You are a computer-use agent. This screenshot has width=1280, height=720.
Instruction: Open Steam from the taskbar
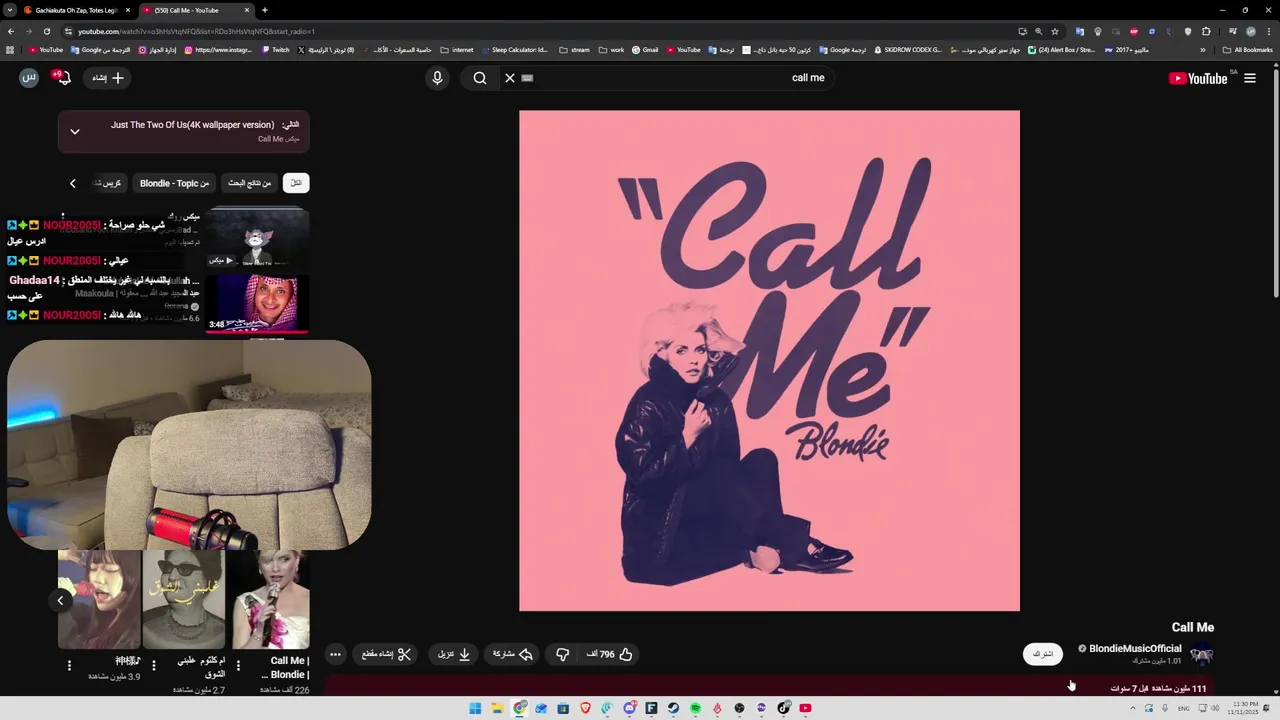[x=673, y=708]
